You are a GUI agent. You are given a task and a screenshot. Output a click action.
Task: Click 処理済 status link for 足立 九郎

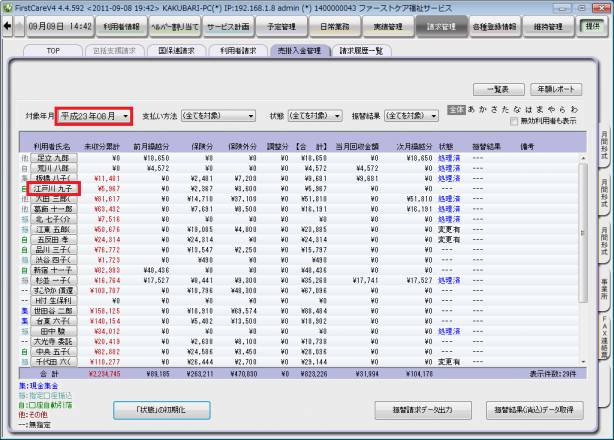click(447, 158)
